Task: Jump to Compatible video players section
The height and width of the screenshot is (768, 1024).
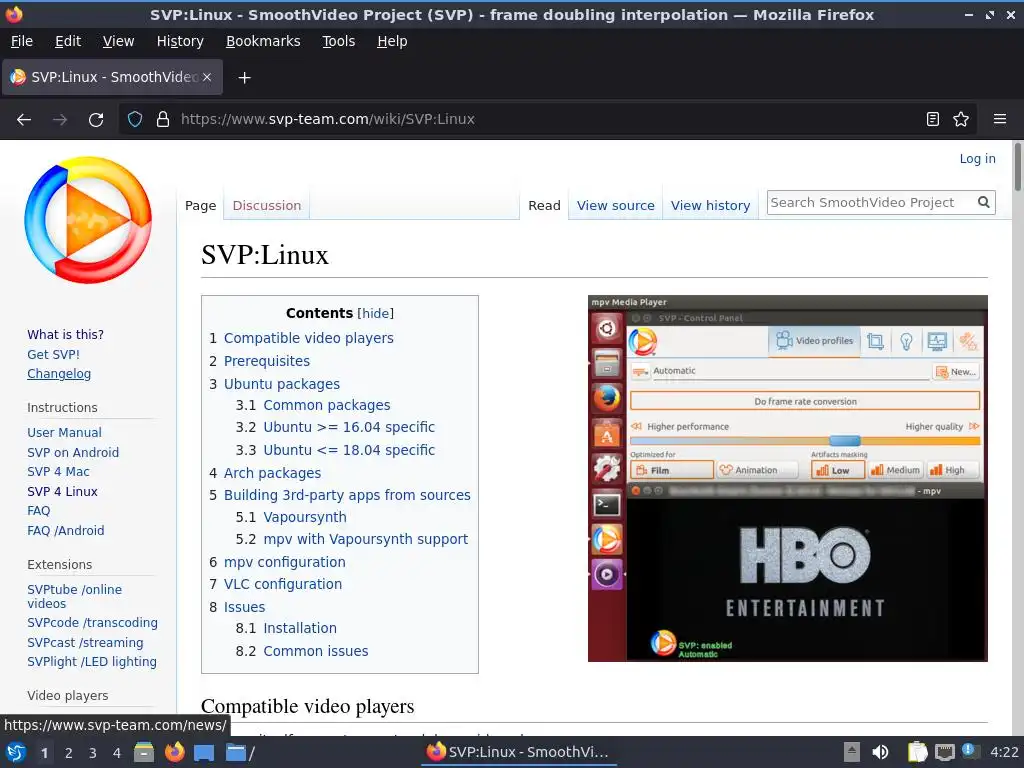Action: coord(309,338)
